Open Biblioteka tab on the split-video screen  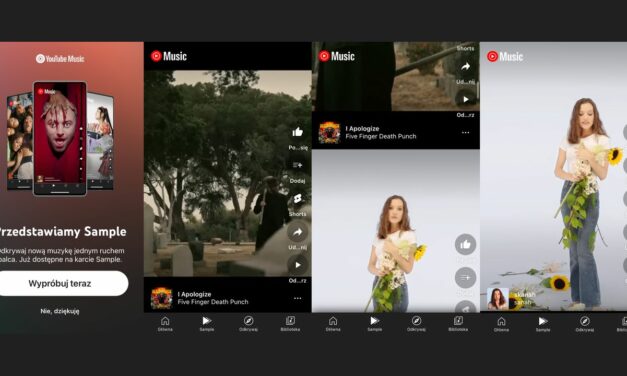458,324
